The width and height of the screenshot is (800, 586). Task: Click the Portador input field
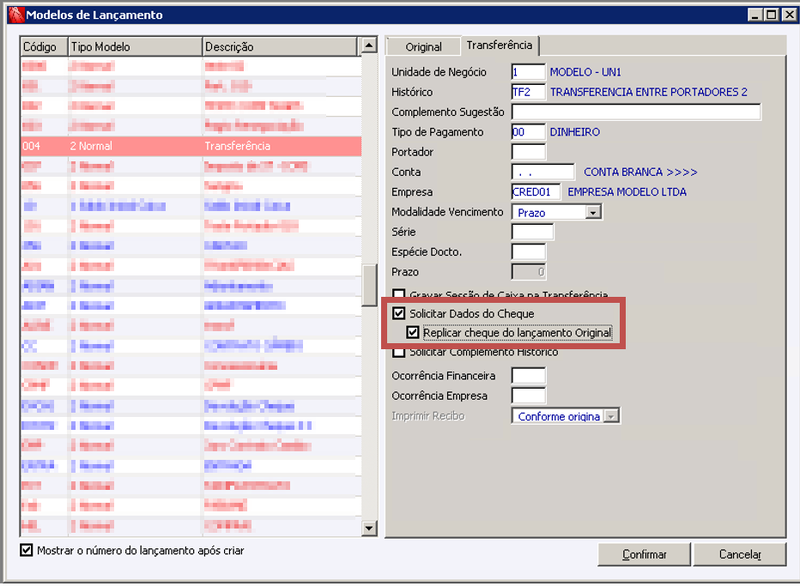pyautogui.click(x=528, y=151)
